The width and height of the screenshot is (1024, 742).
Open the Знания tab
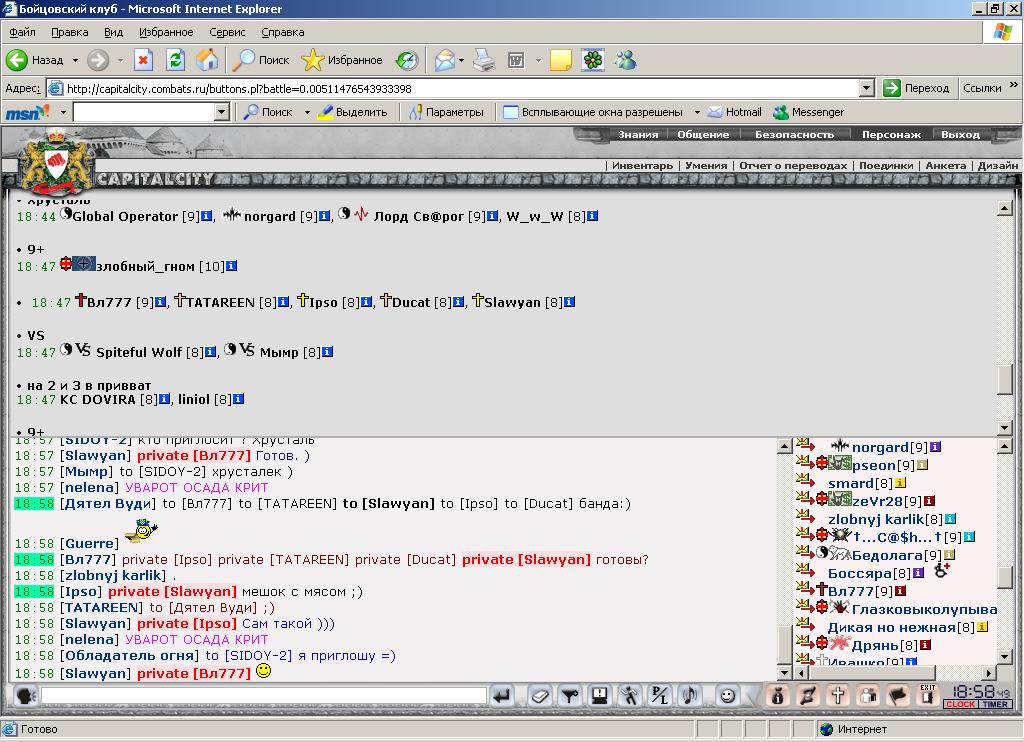point(637,135)
